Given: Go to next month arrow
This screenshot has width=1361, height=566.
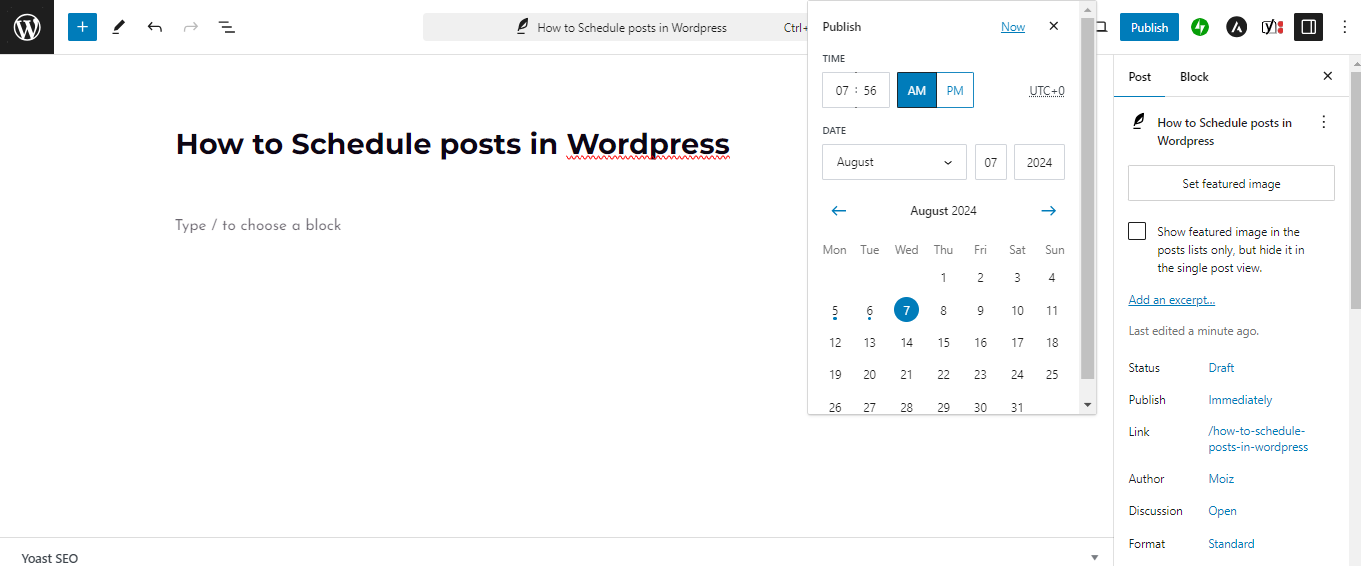Looking at the screenshot, I should pyautogui.click(x=1048, y=211).
